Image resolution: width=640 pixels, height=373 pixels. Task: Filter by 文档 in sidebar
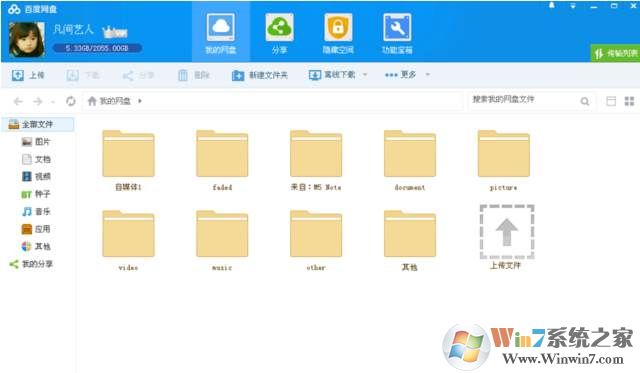point(36,159)
